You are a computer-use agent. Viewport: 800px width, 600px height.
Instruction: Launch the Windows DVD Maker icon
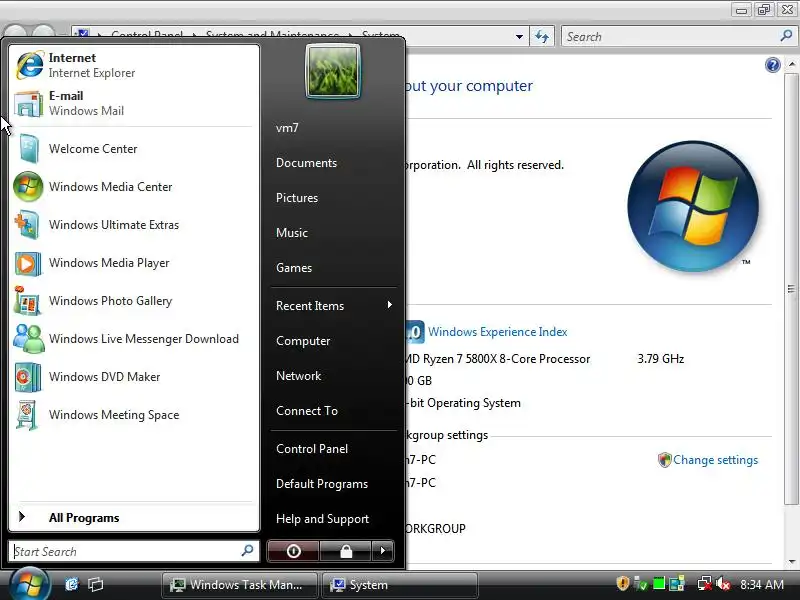28,377
